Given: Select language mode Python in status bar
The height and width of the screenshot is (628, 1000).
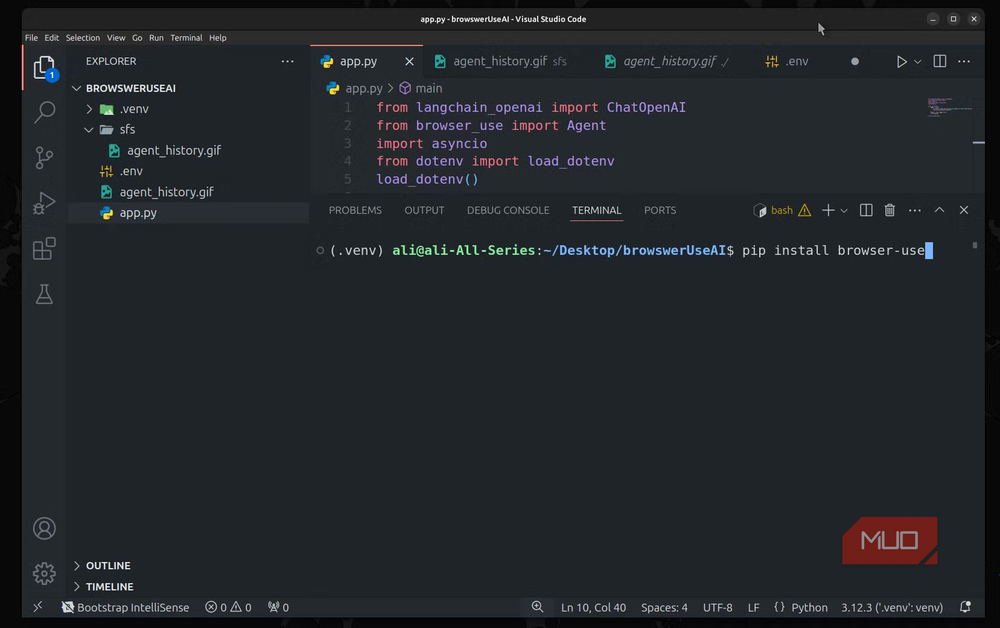Looking at the screenshot, I should pos(809,608).
